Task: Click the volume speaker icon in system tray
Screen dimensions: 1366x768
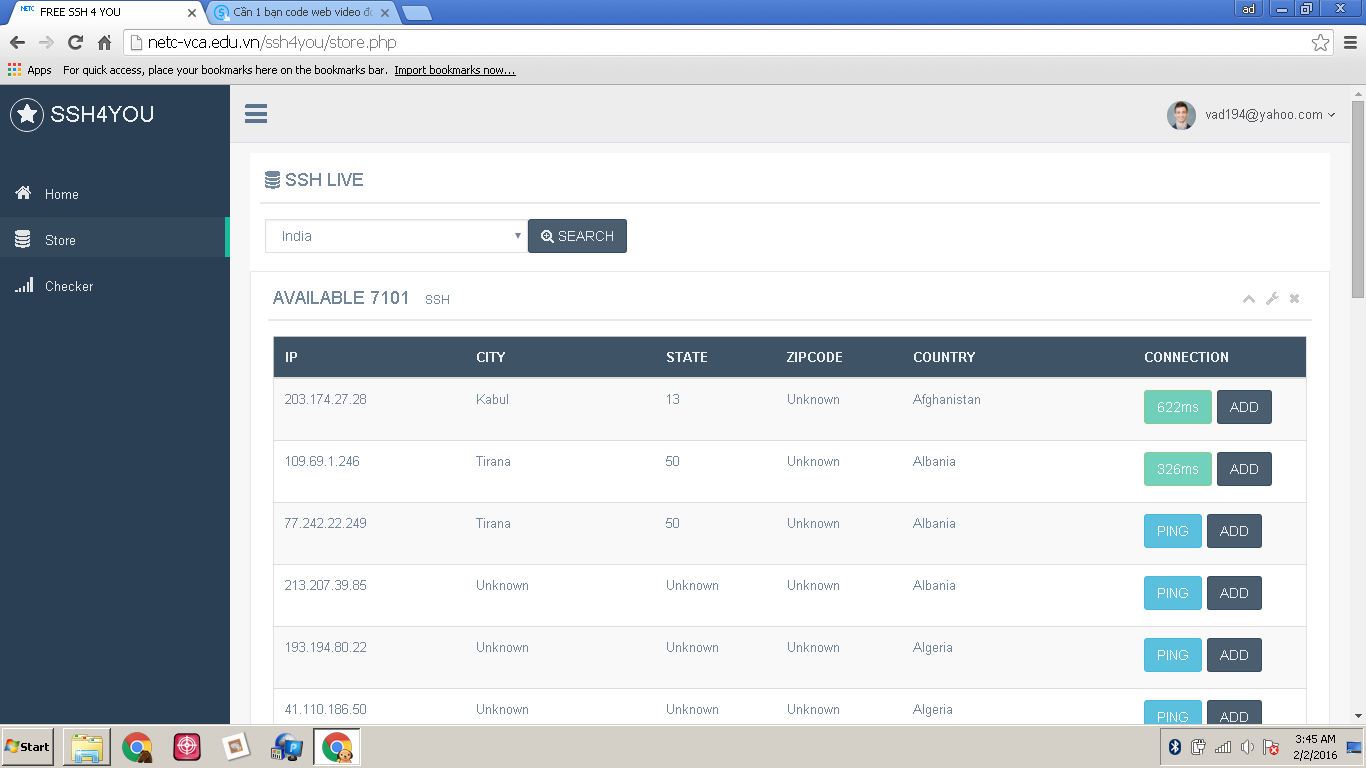Action: click(1247, 747)
